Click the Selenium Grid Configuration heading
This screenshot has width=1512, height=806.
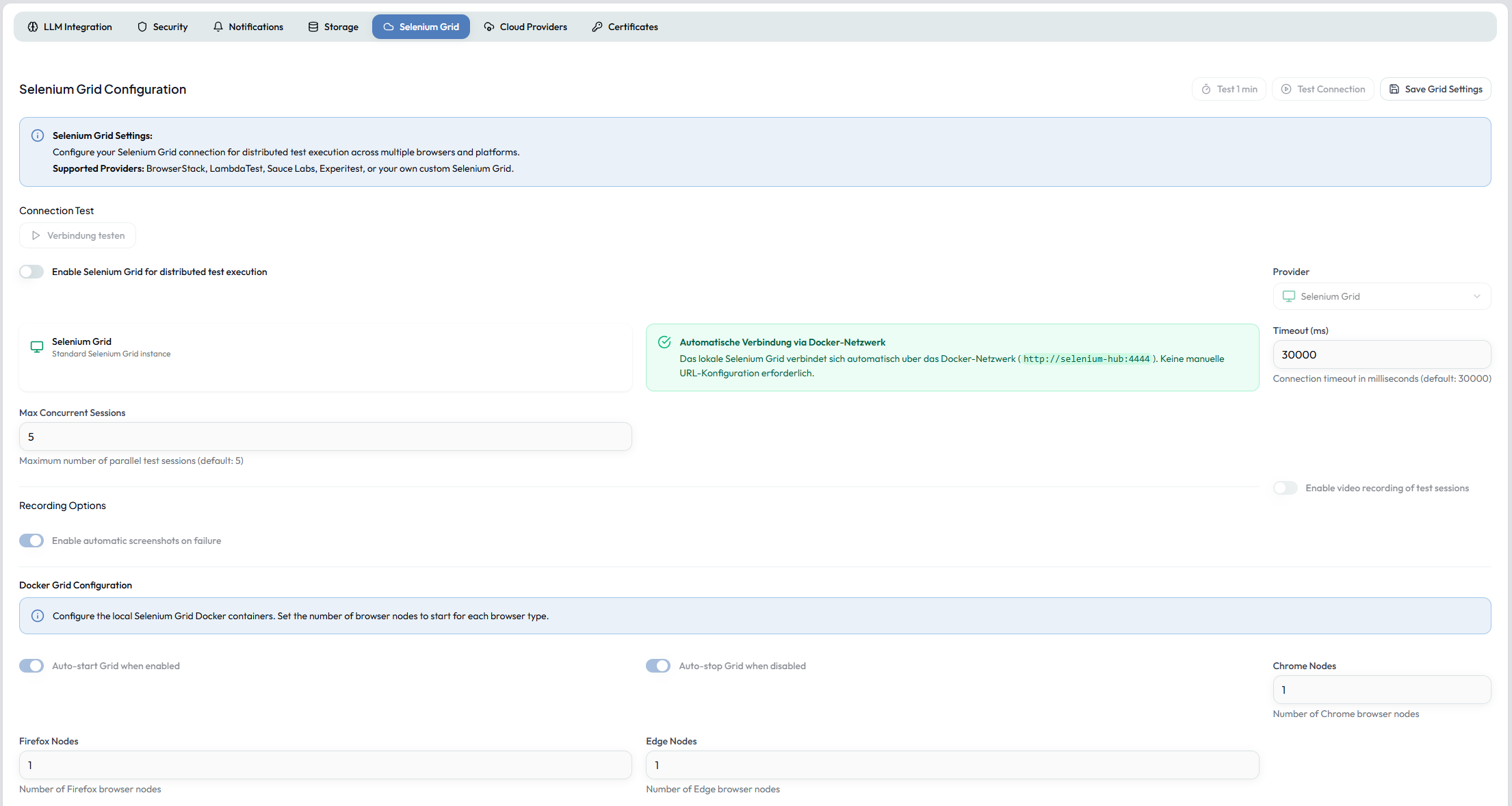click(x=103, y=89)
